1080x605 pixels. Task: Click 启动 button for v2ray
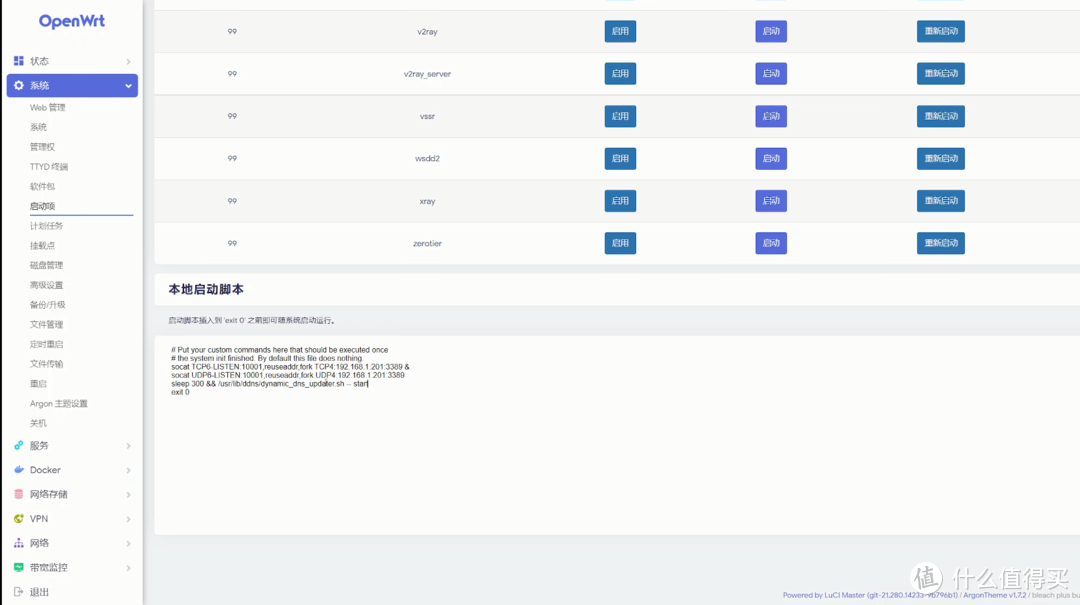click(x=771, y=31)
